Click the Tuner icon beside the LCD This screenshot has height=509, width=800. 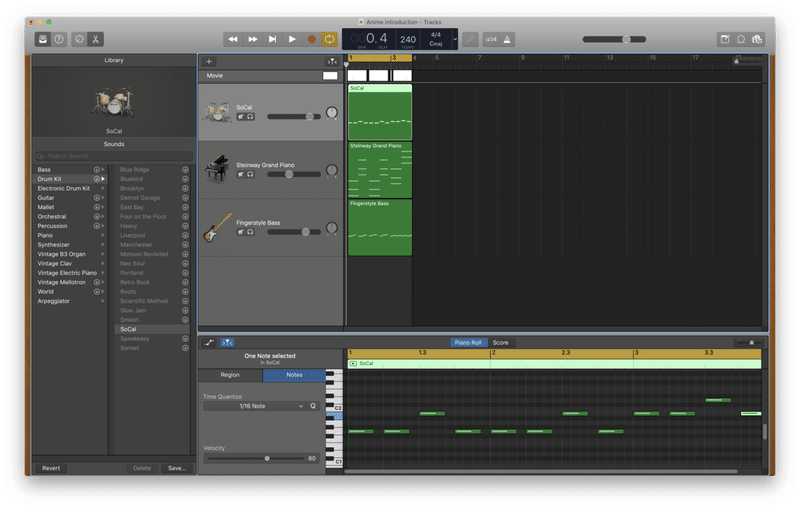tap(470, 39)
